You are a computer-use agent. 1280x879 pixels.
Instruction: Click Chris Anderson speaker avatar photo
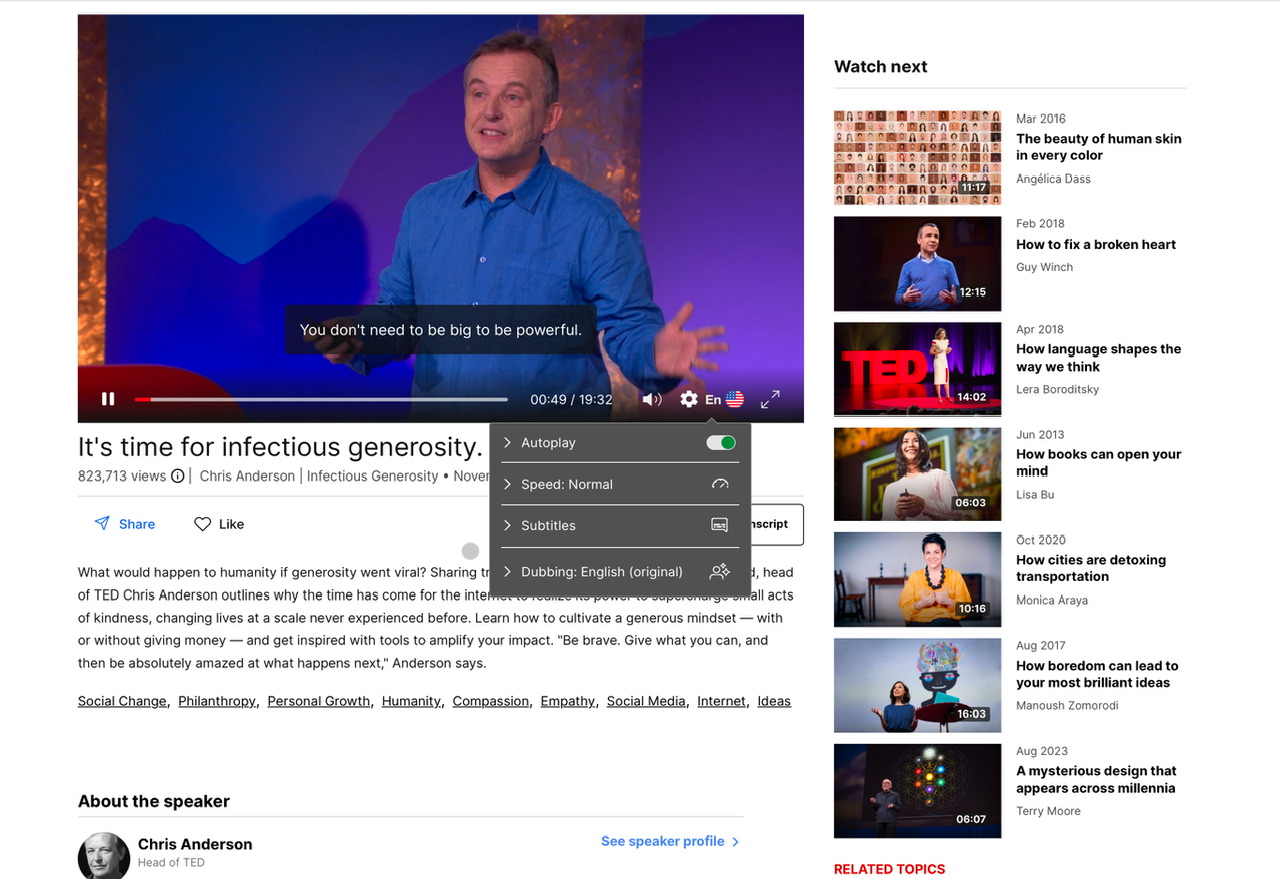(x=104, y=856)
